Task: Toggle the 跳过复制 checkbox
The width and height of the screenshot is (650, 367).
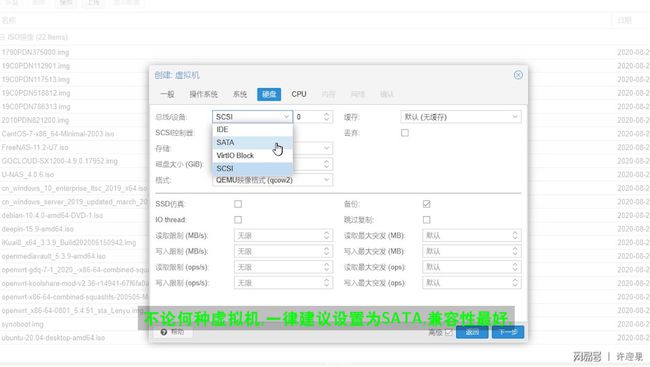Action: click(x=427, y=220)
